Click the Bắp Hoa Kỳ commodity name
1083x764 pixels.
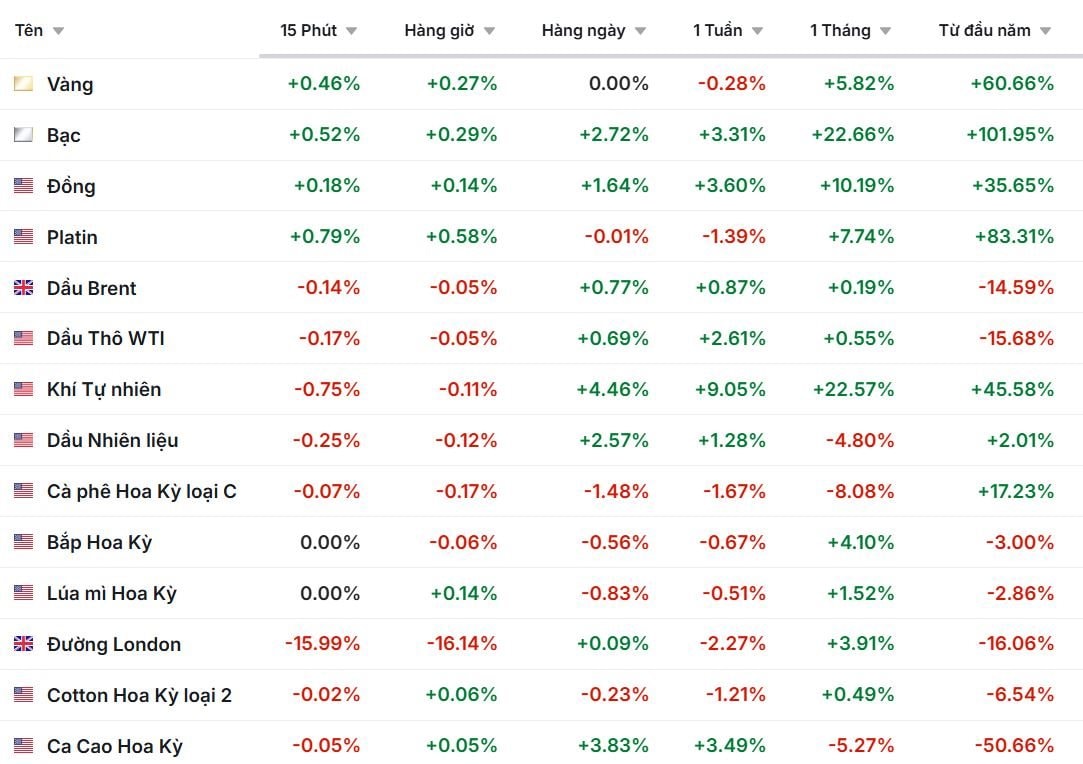point(99,542)
